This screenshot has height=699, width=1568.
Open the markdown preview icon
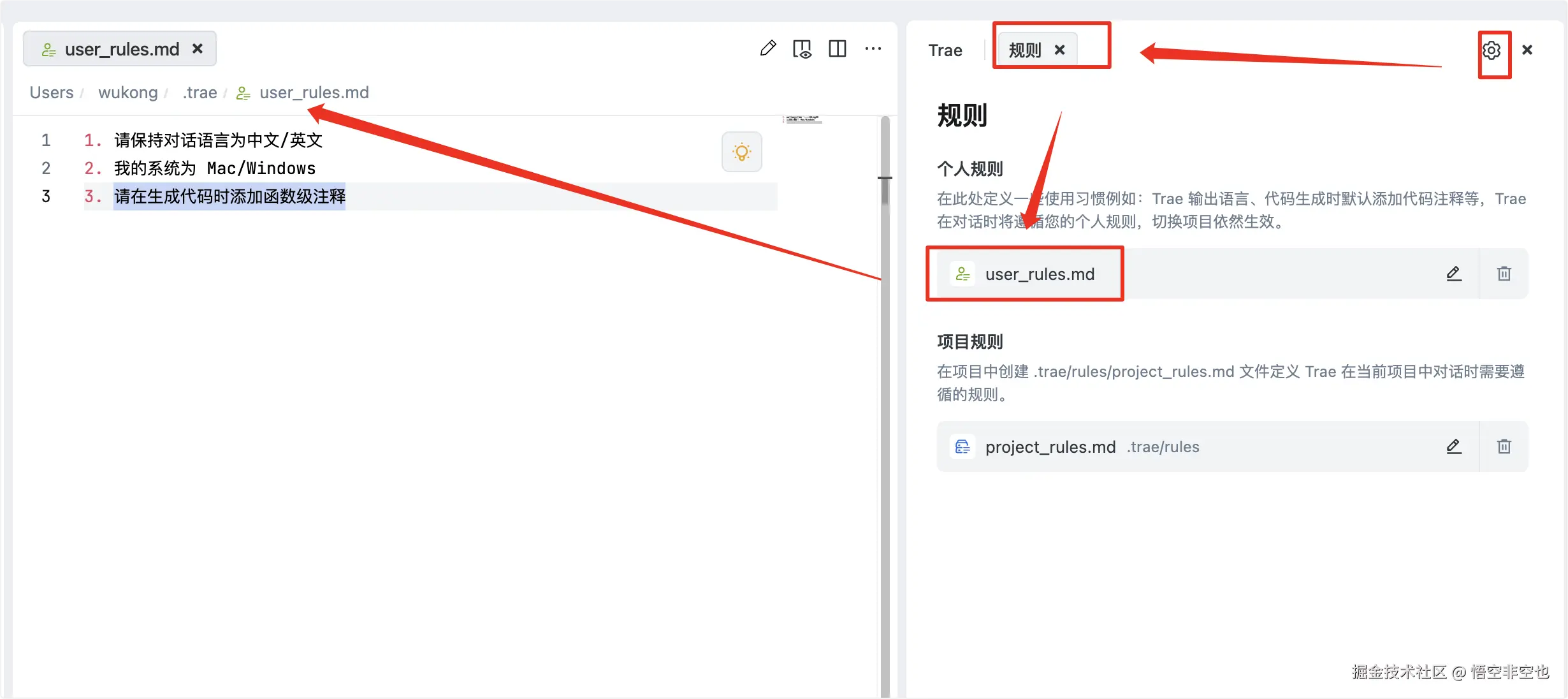[802, 48]
